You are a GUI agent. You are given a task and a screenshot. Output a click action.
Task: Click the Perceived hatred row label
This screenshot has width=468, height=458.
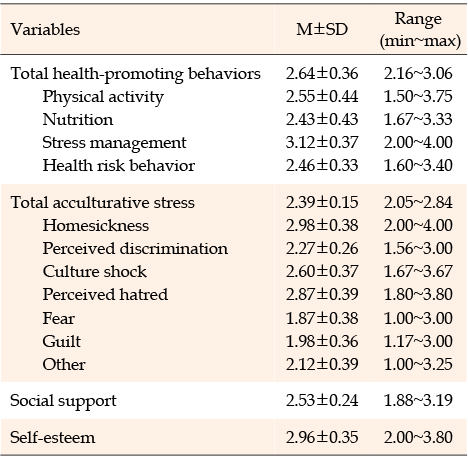(105, 295)
